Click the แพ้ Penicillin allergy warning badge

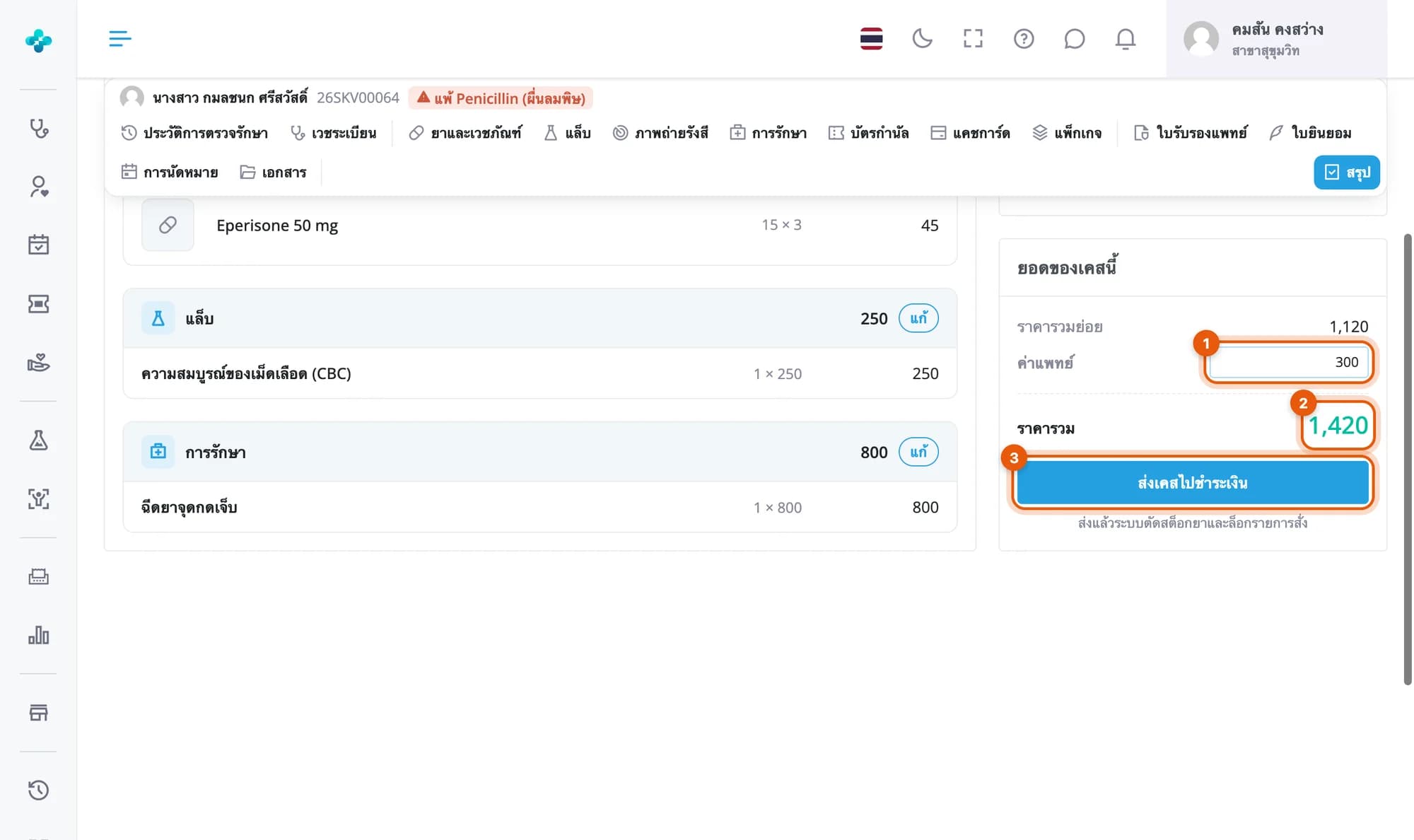(501, 98)
